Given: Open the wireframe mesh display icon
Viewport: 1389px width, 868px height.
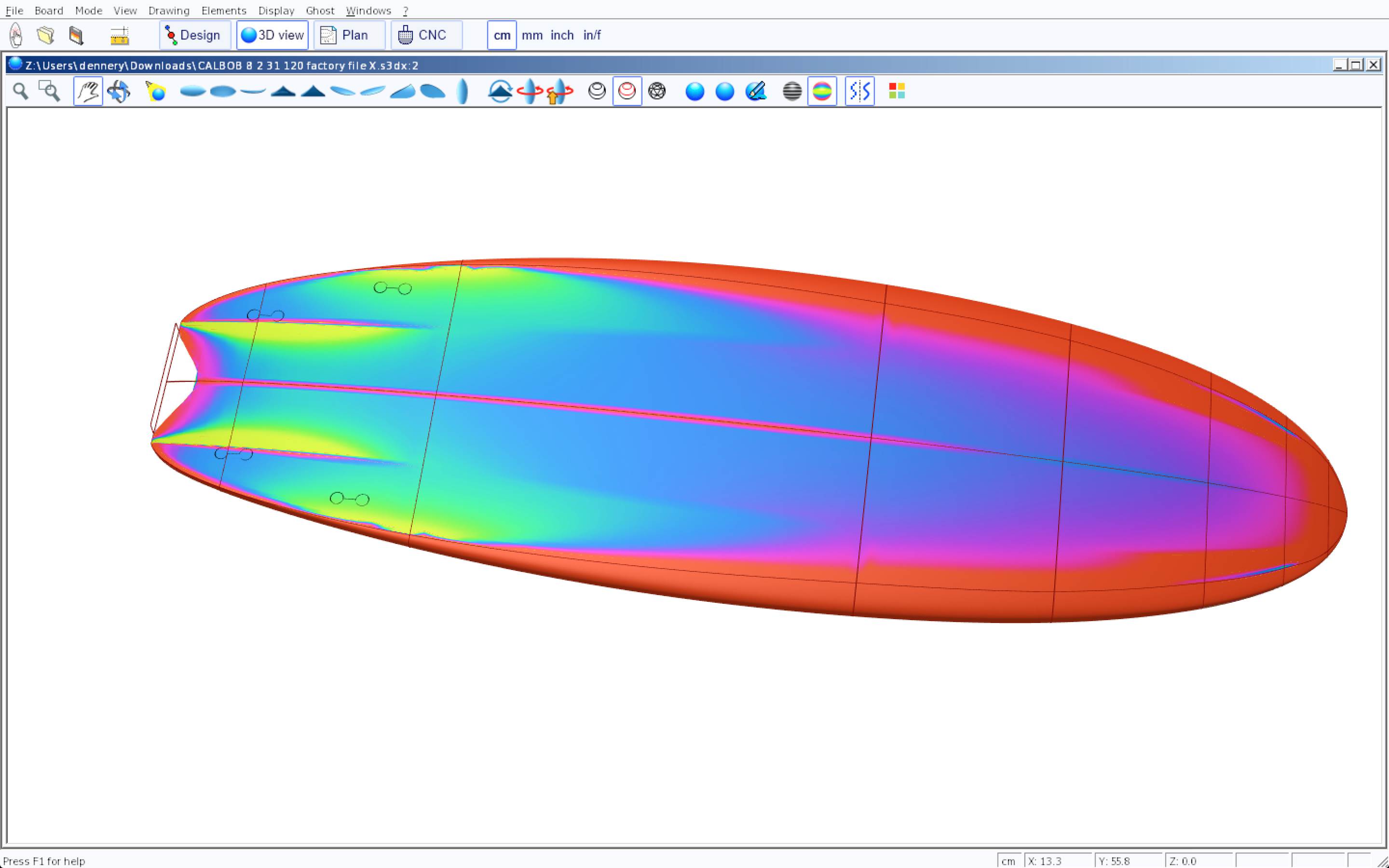Looking at the screenshot, I should click(x=656, y=91).
